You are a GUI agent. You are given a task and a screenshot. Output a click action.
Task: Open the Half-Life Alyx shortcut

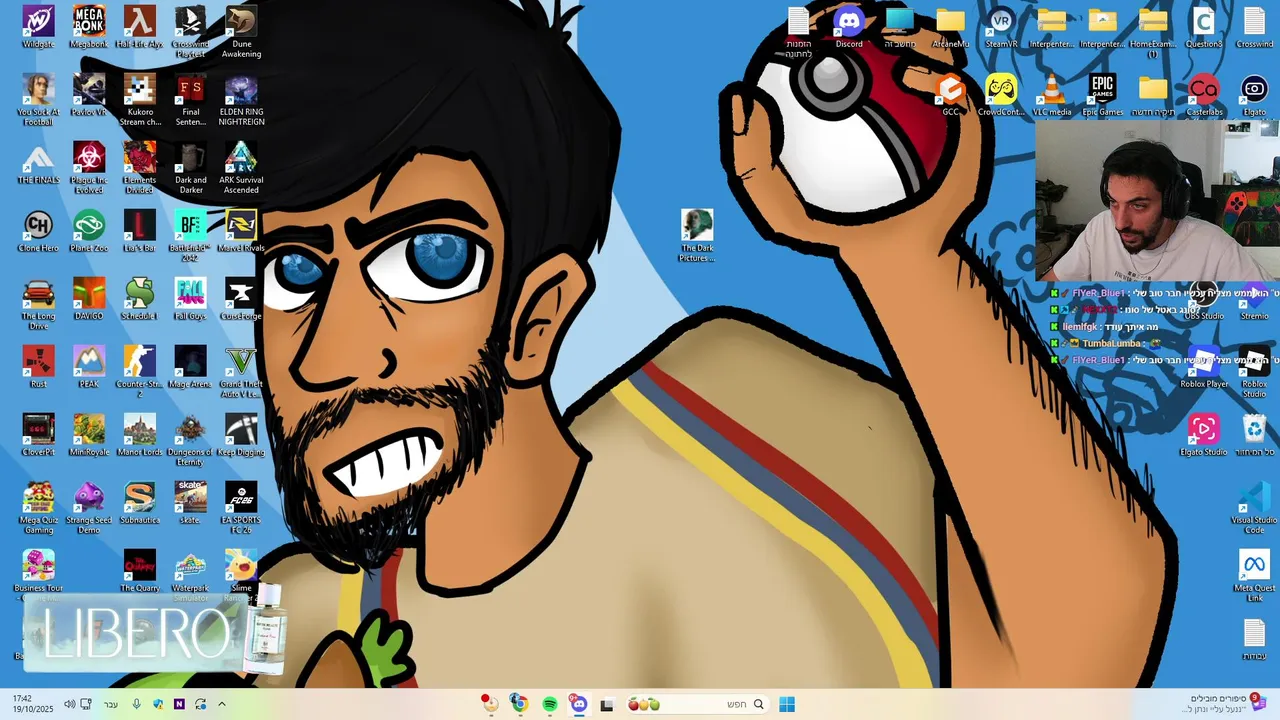coord(139,27)
